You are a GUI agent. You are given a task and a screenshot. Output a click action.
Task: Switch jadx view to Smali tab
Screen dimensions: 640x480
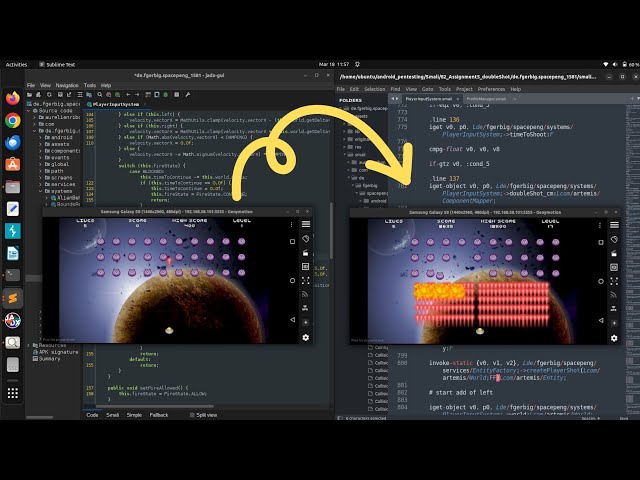pos(113,415)
